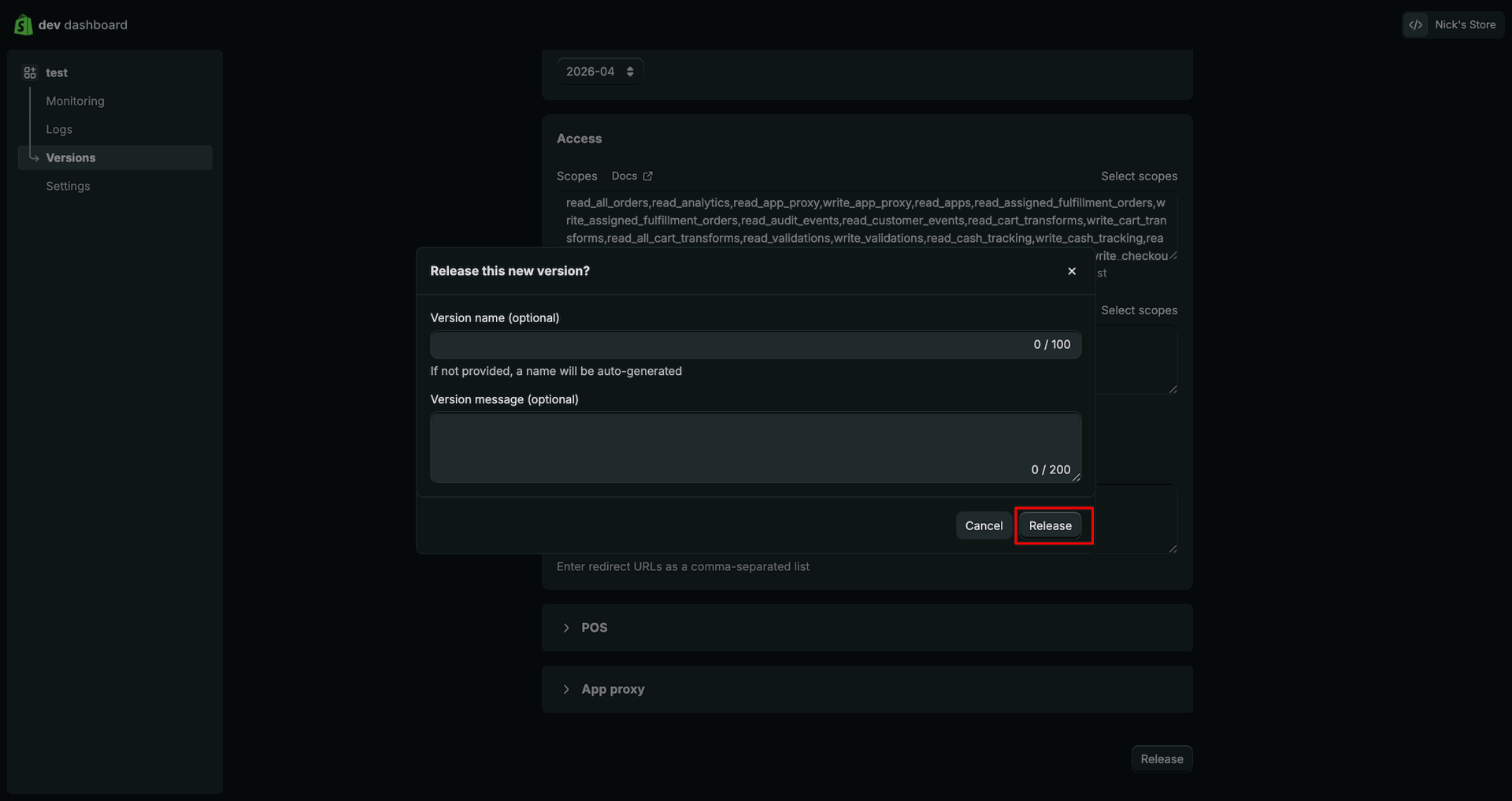This screenshot has height=801, width=1512.
Task: Open the test app grid icon
Action: point(30,72)
